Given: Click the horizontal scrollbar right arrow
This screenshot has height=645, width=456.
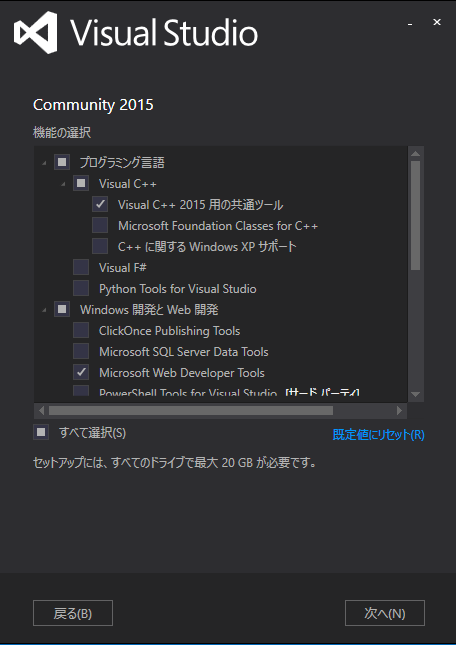Looking at the screenshot, I should [x=399, y=410].
